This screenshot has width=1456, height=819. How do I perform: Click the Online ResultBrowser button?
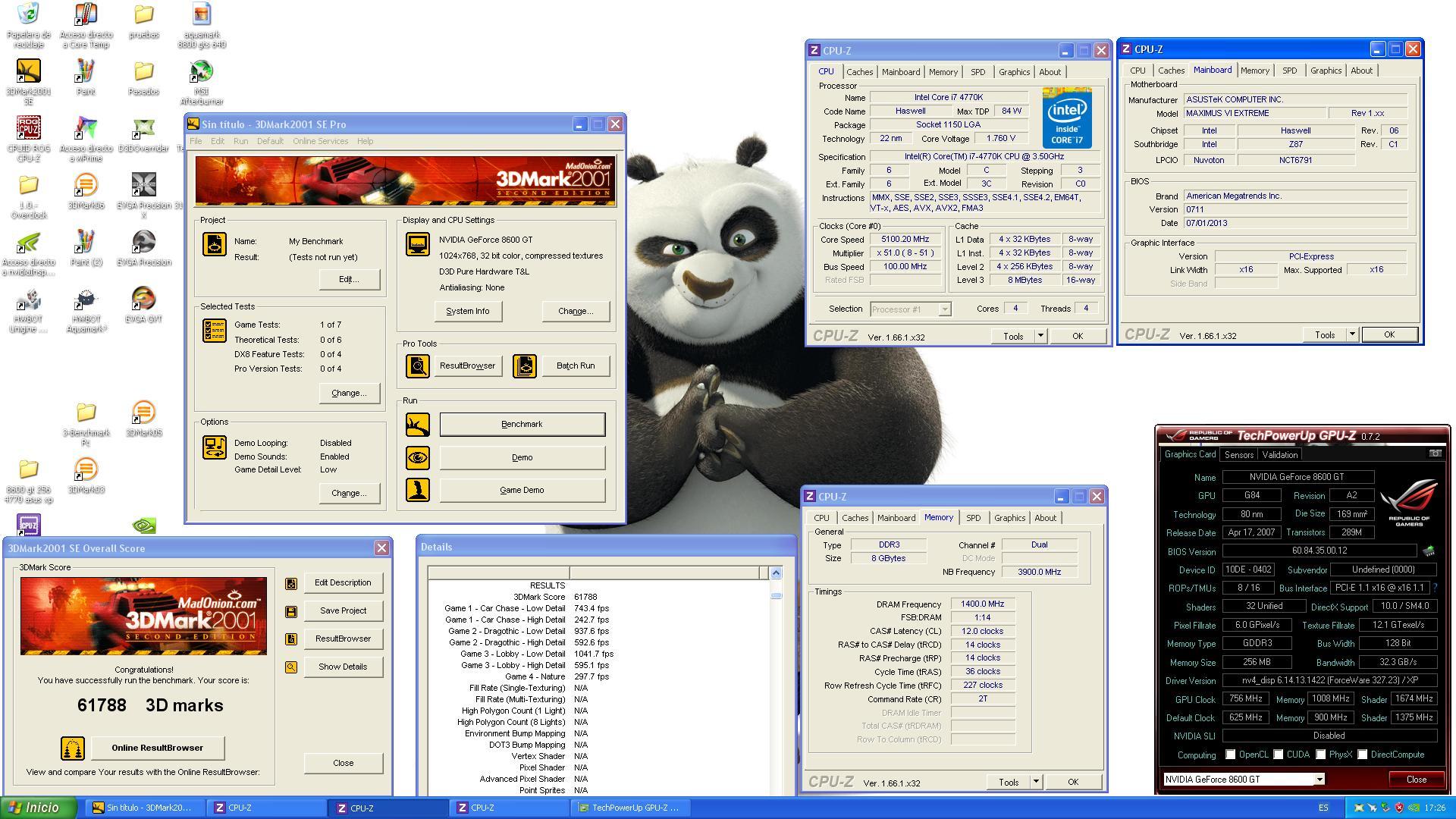[158, 748]
